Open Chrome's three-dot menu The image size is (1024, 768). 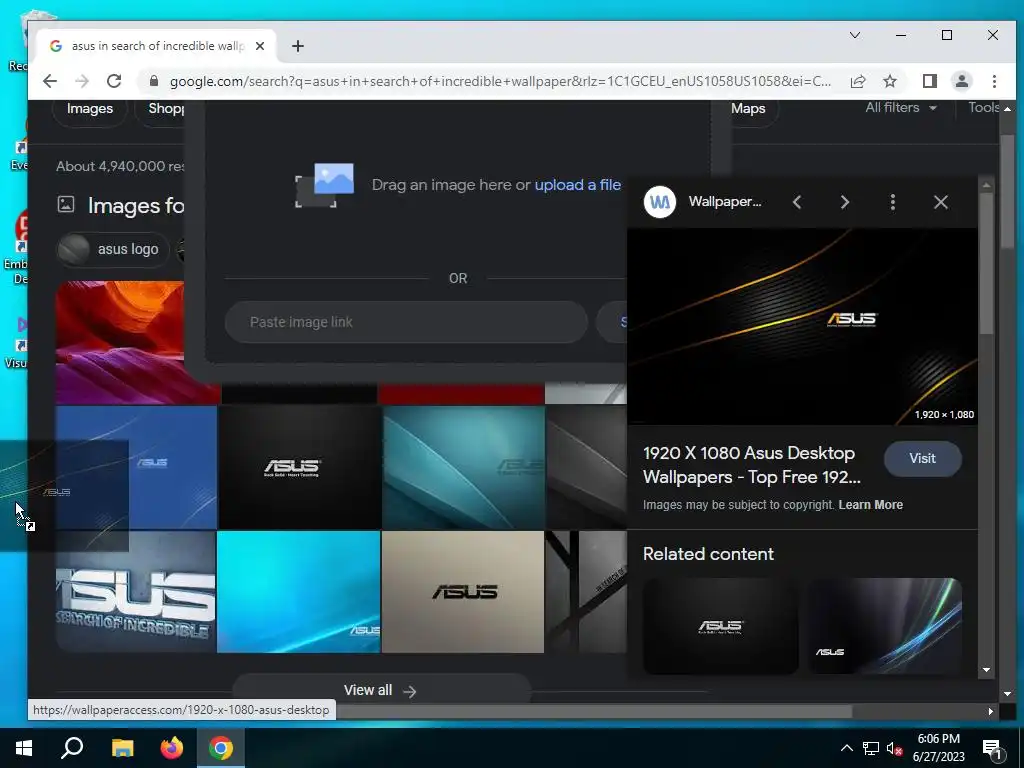[994, 81]
